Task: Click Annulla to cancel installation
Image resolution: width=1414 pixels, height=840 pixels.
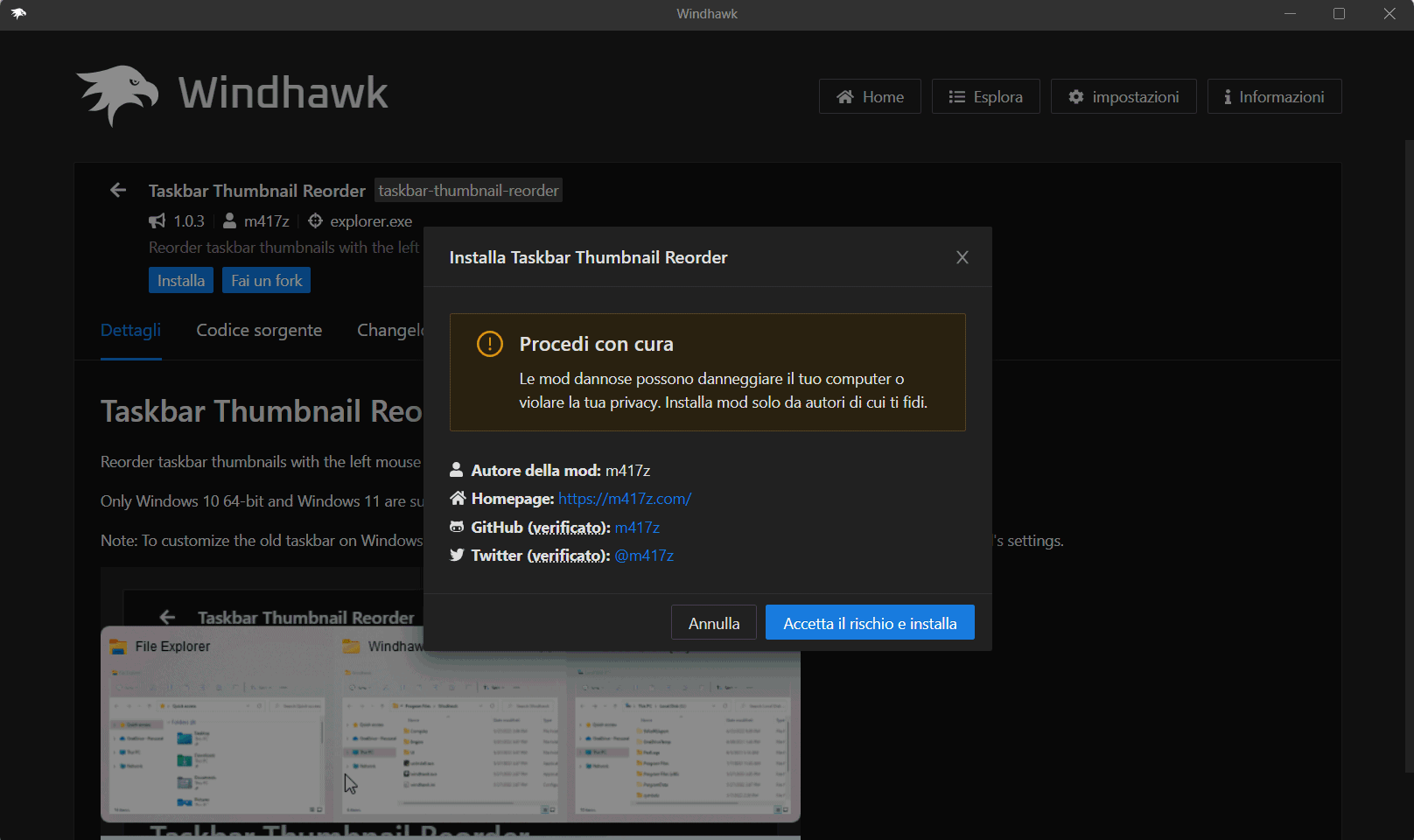Action: 714,623
